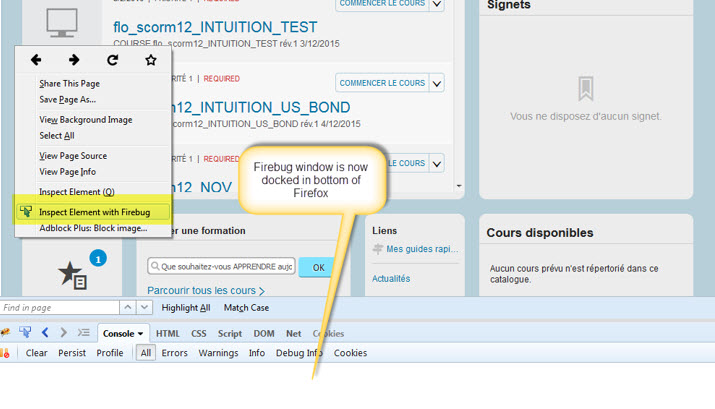
Task: Click the Reload icon in context menu
Action: [x=113, y=60]
